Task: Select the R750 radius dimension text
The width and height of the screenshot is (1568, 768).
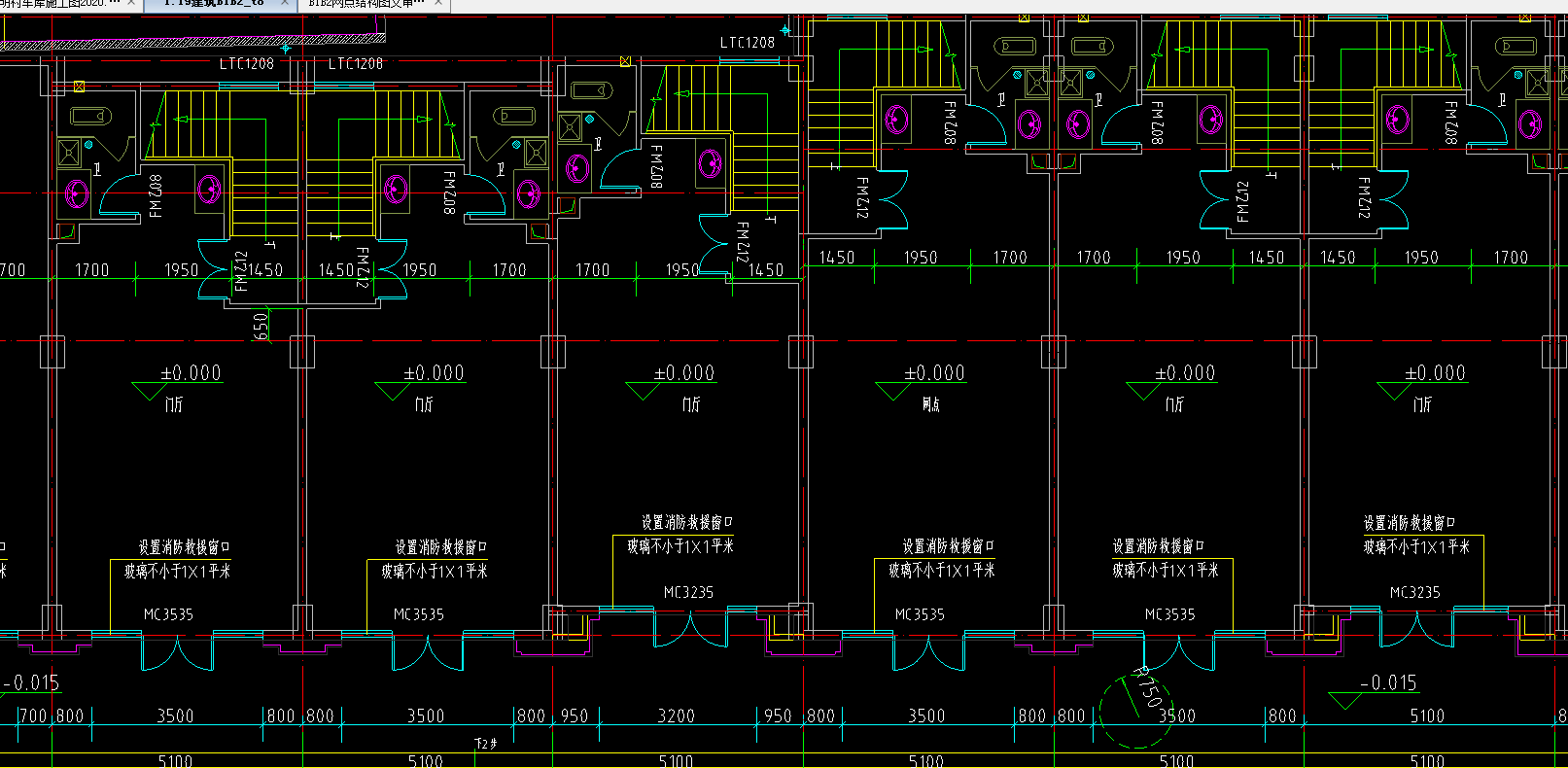Action: coord(1148,687)
